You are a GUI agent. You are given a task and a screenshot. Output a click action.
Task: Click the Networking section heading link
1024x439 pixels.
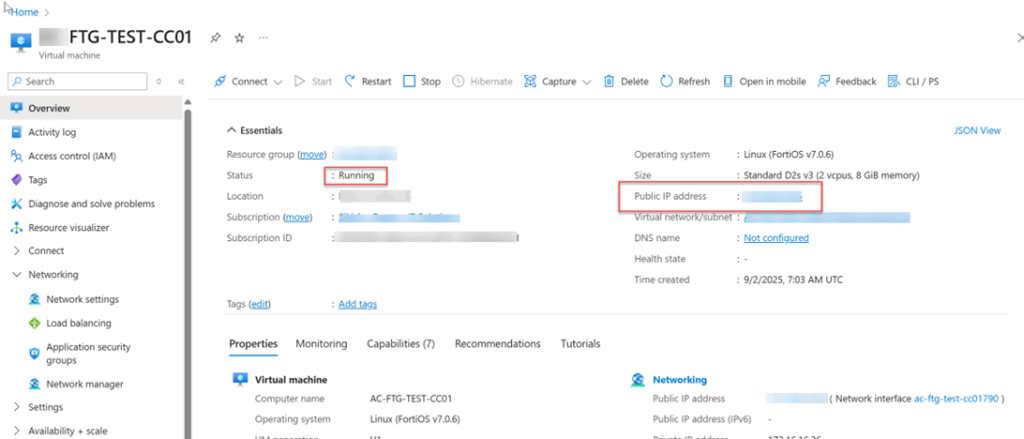pyautogui.click(x=680, y=380)
